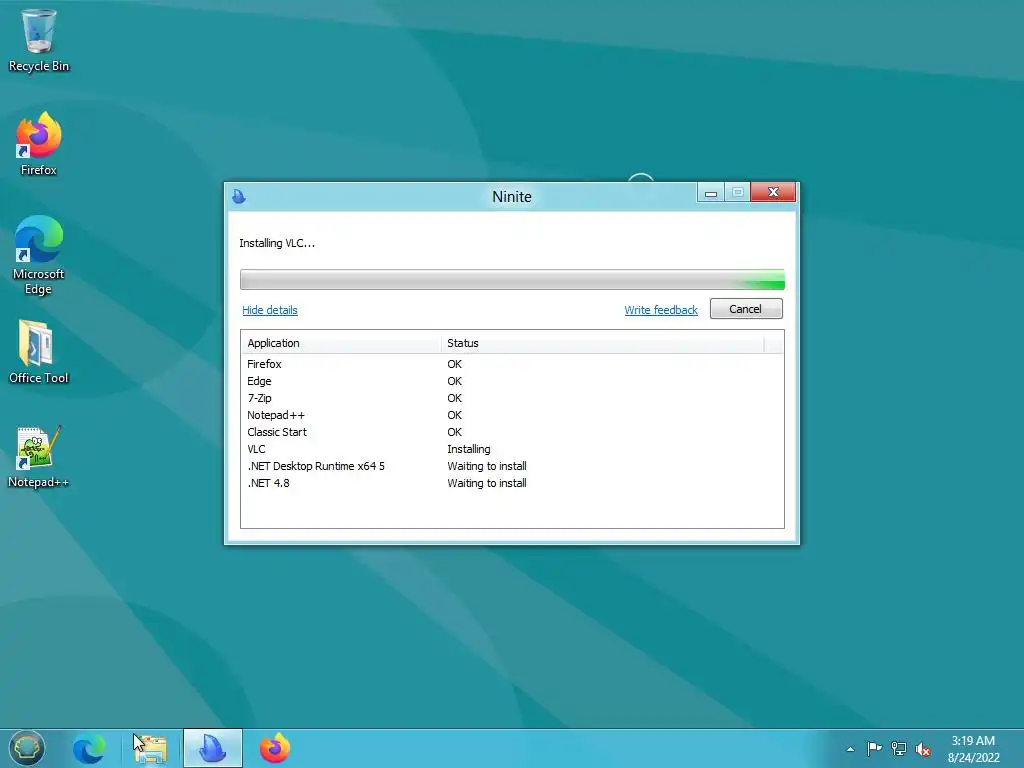Click the installation progress bar
Screen dimensions: 1024x768
pos(512,280)
